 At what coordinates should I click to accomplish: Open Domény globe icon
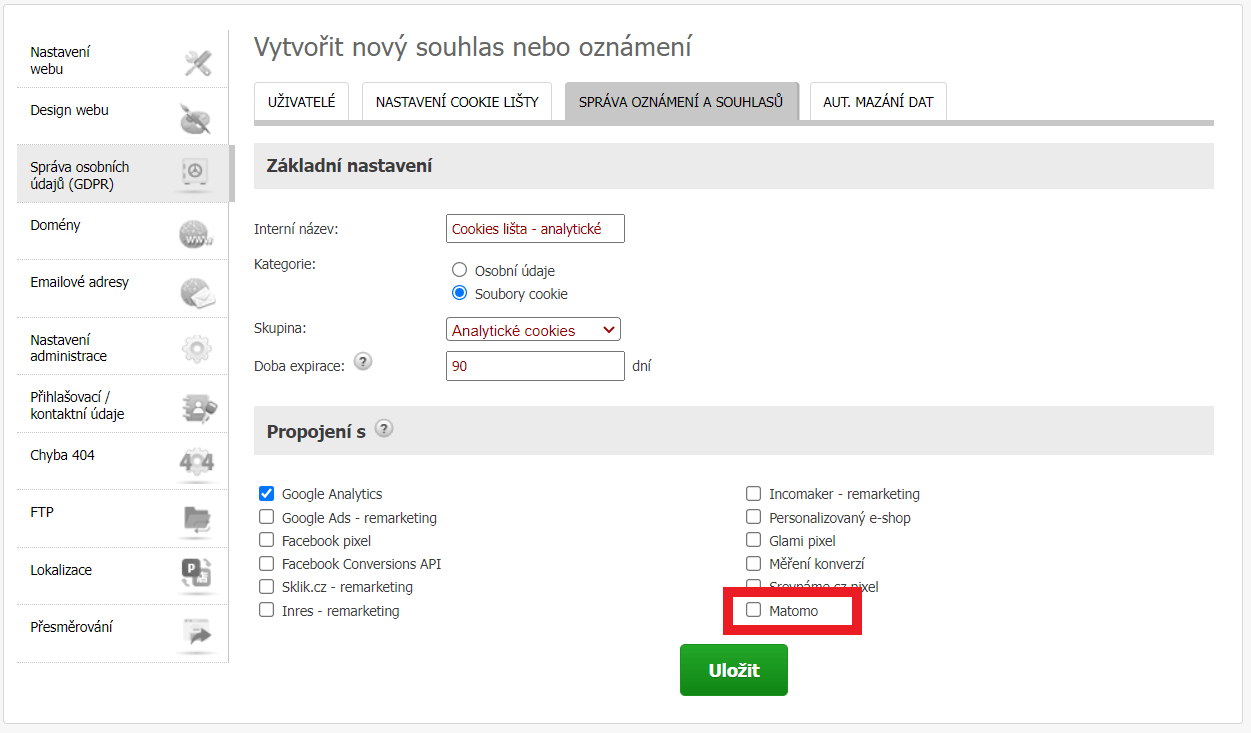tap(196, 235)
